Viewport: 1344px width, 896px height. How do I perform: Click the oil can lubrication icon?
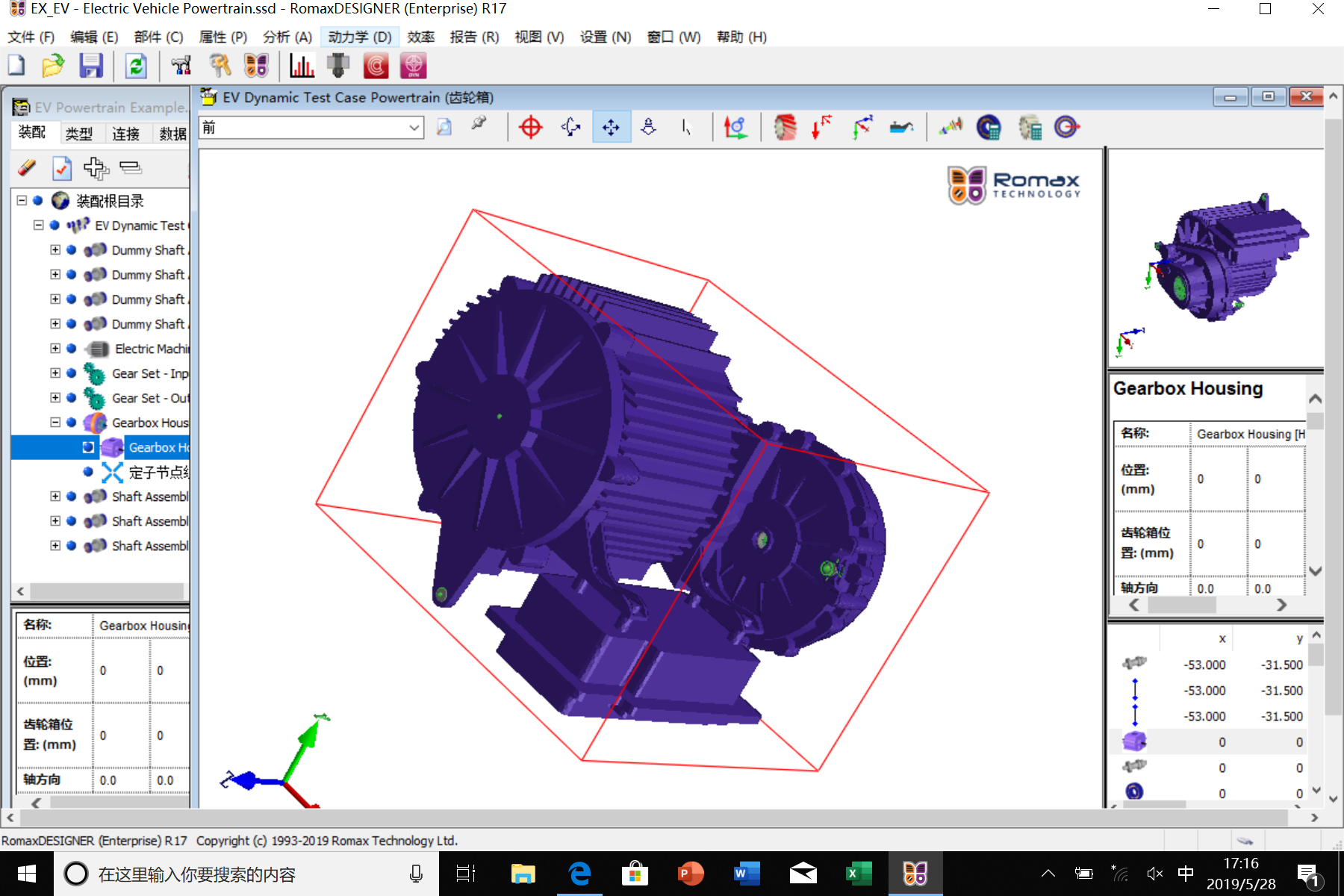click(901, 127)
